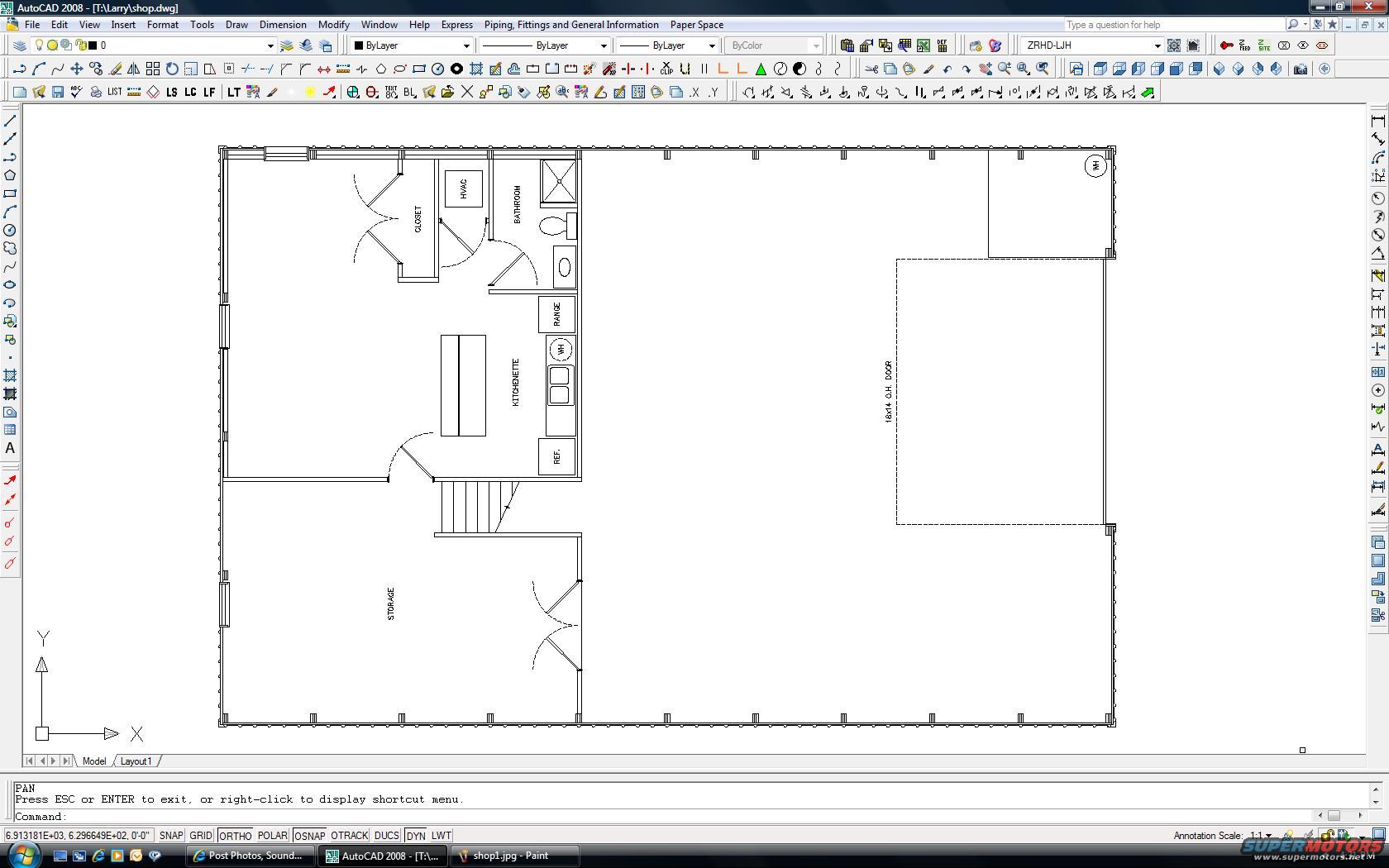Screen dimensions: 1389x868
Task: Toggle OSNAP in the status bar
Action: tap(309, 836)
